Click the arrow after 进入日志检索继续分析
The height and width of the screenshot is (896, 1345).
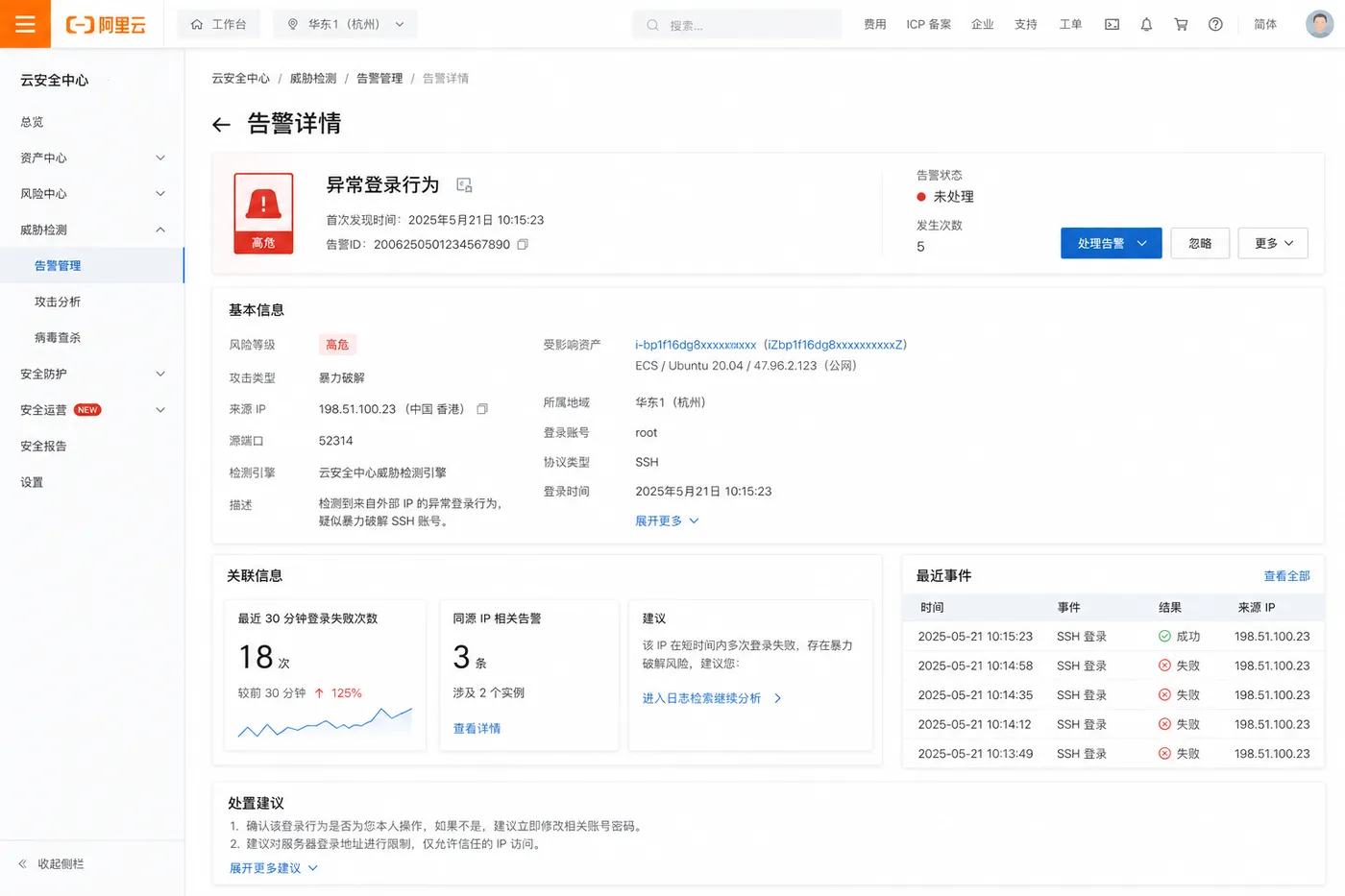point(777,699)
